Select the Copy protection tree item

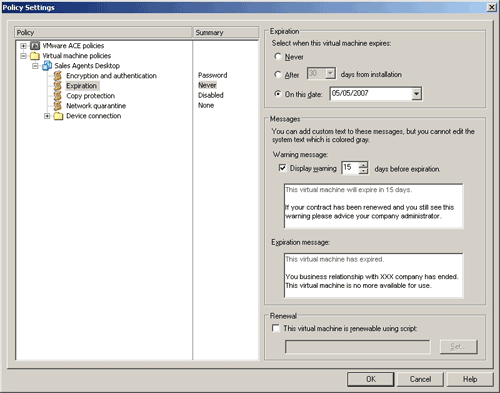[91, 96]
